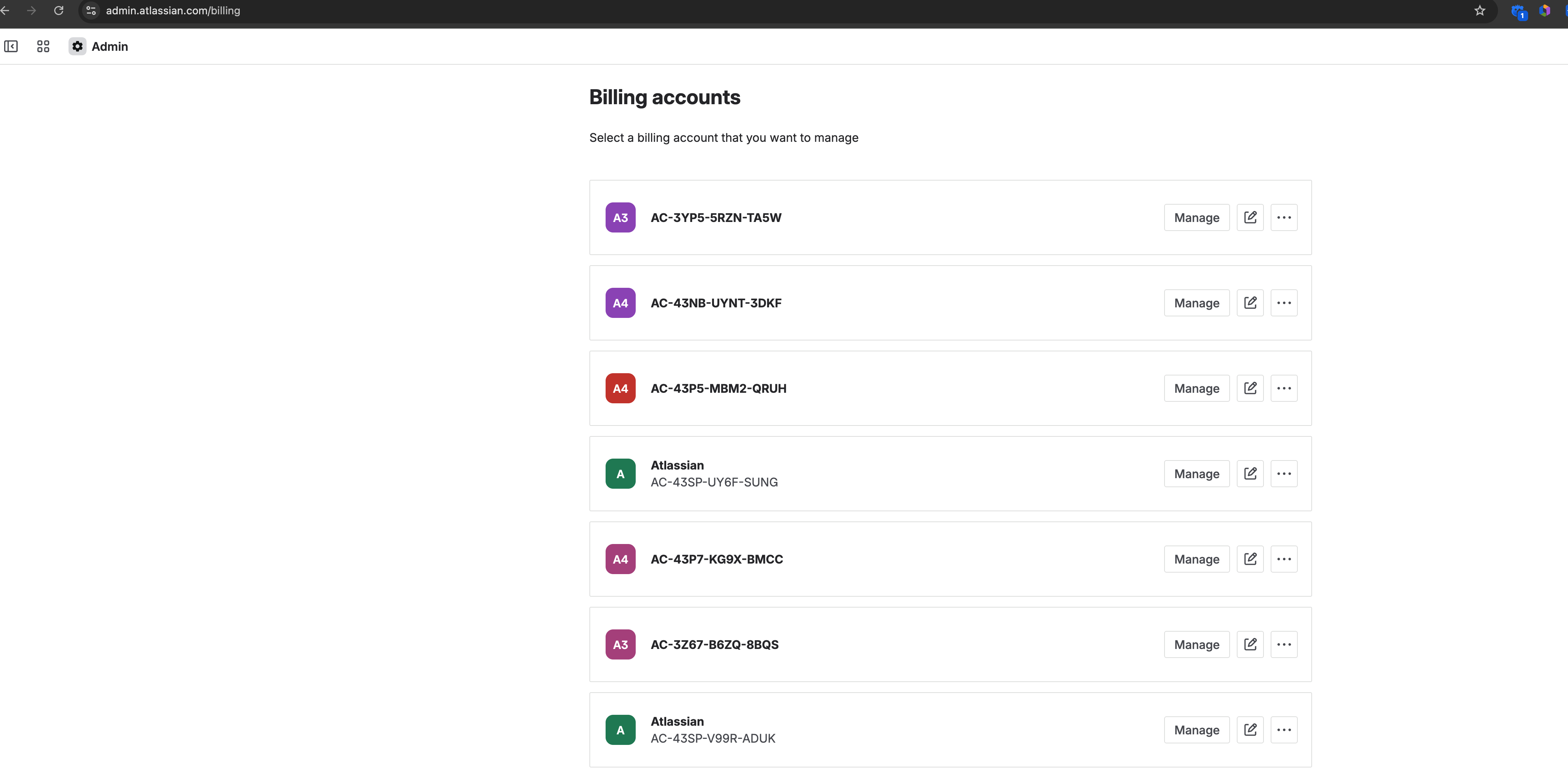This screenshot has width=1568, height=775.
Task: Edit name of account AC-43SP-V99R-ADUK
Action: [1250, 730]
